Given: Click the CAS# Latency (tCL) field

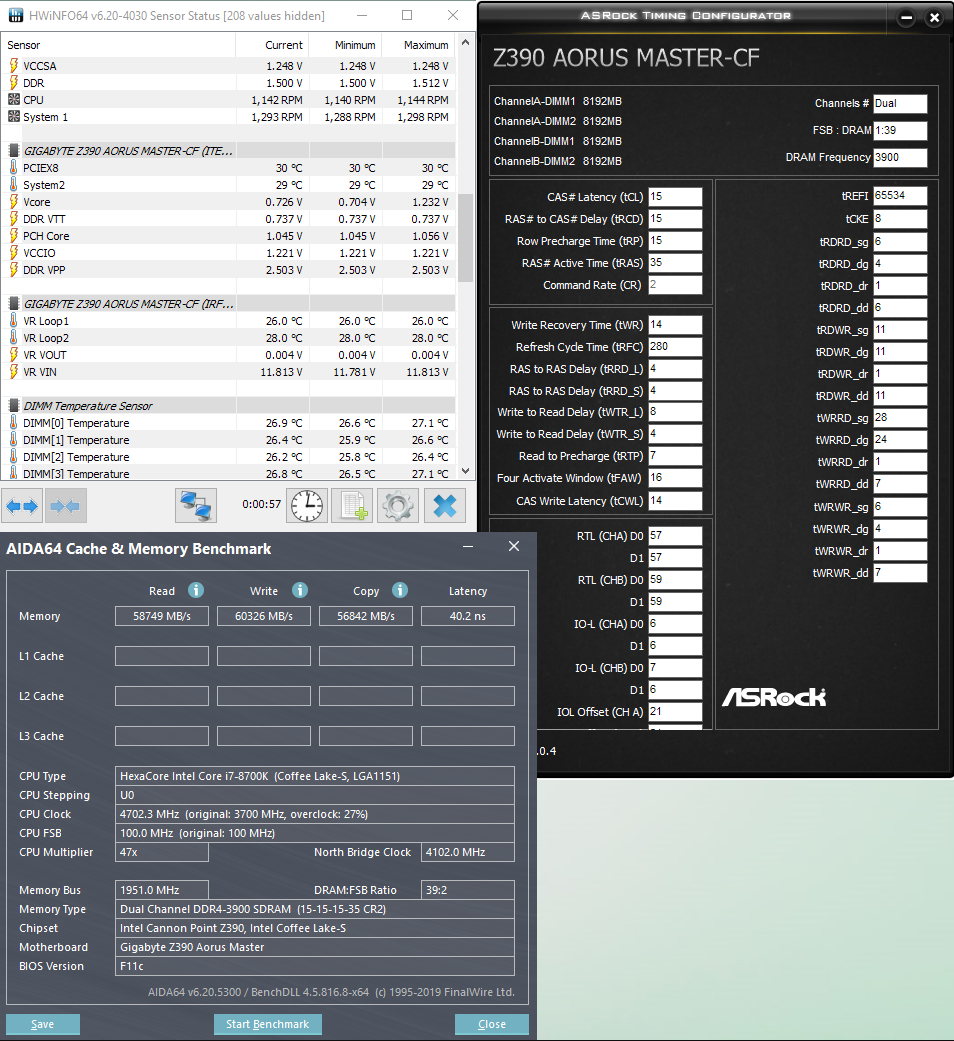Looking at the screenshot, I should [x=675, y=197].
